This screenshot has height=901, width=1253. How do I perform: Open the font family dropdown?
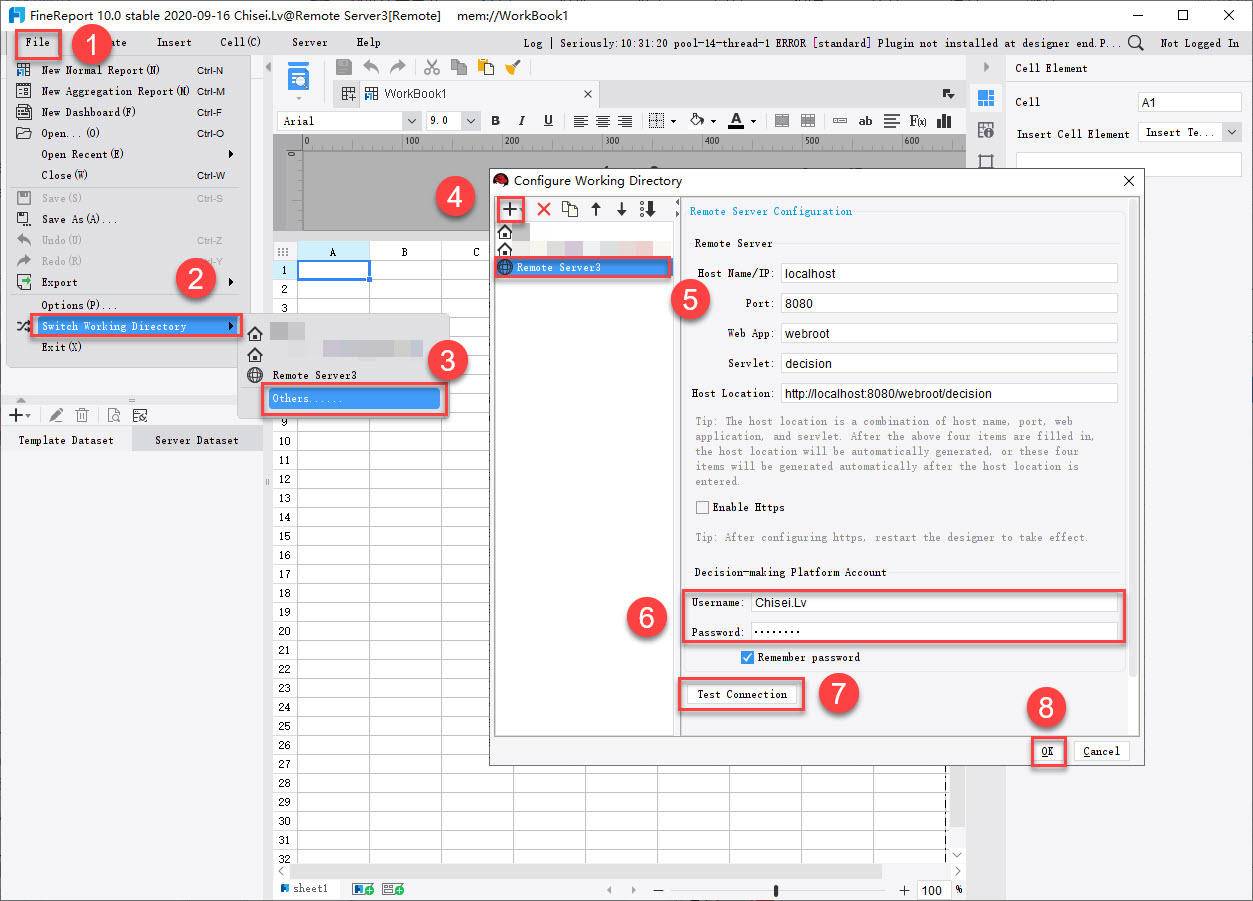pyautogui.click(x=410, y=120)
